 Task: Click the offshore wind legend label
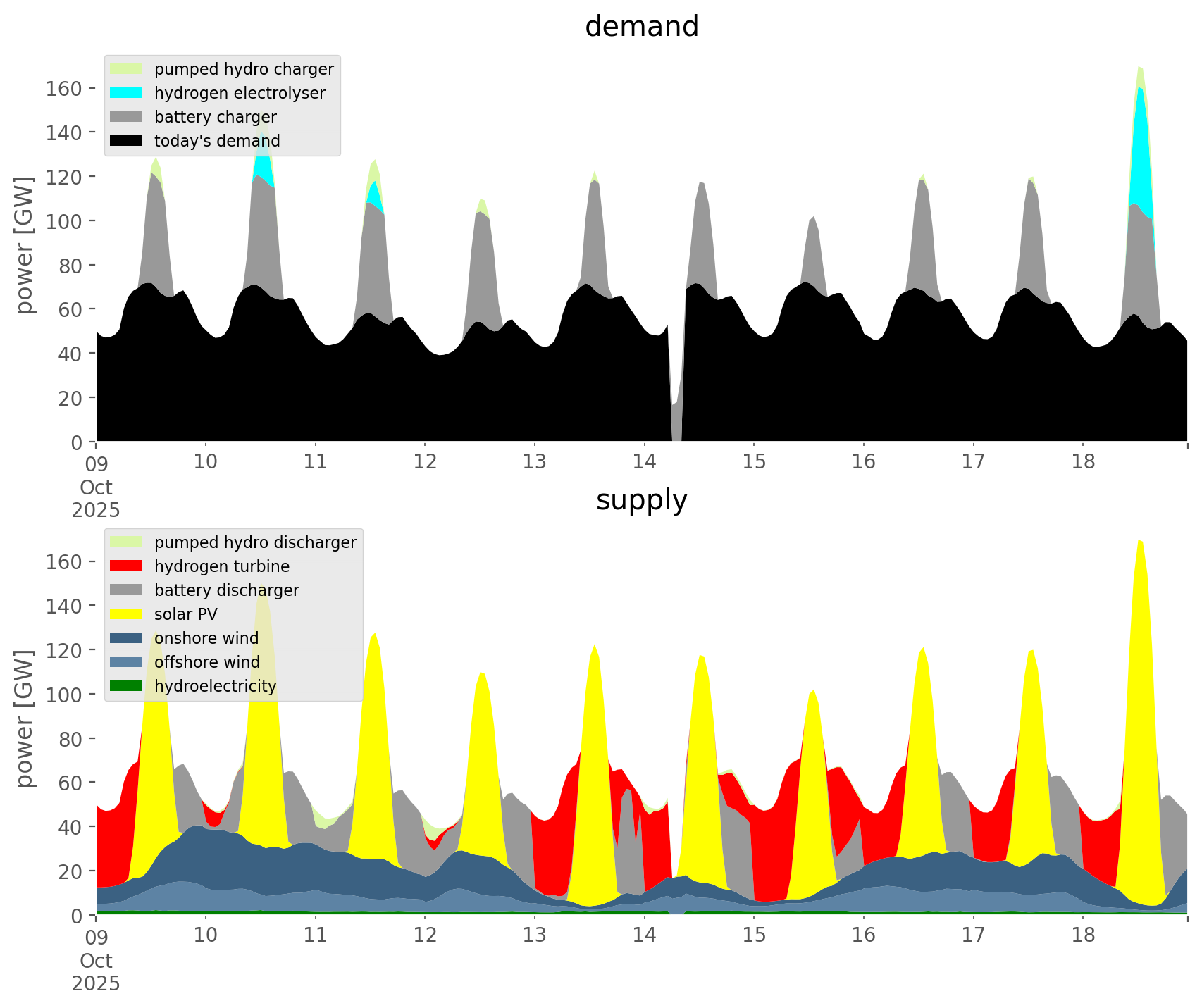[x=206, y=662]
